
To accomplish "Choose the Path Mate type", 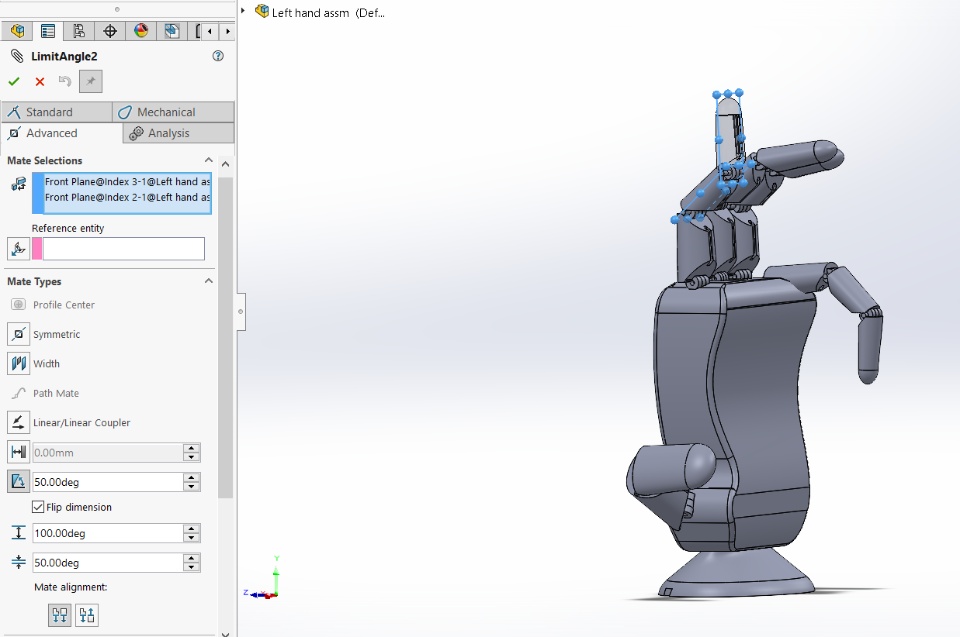I will click(x=44, y=393).
